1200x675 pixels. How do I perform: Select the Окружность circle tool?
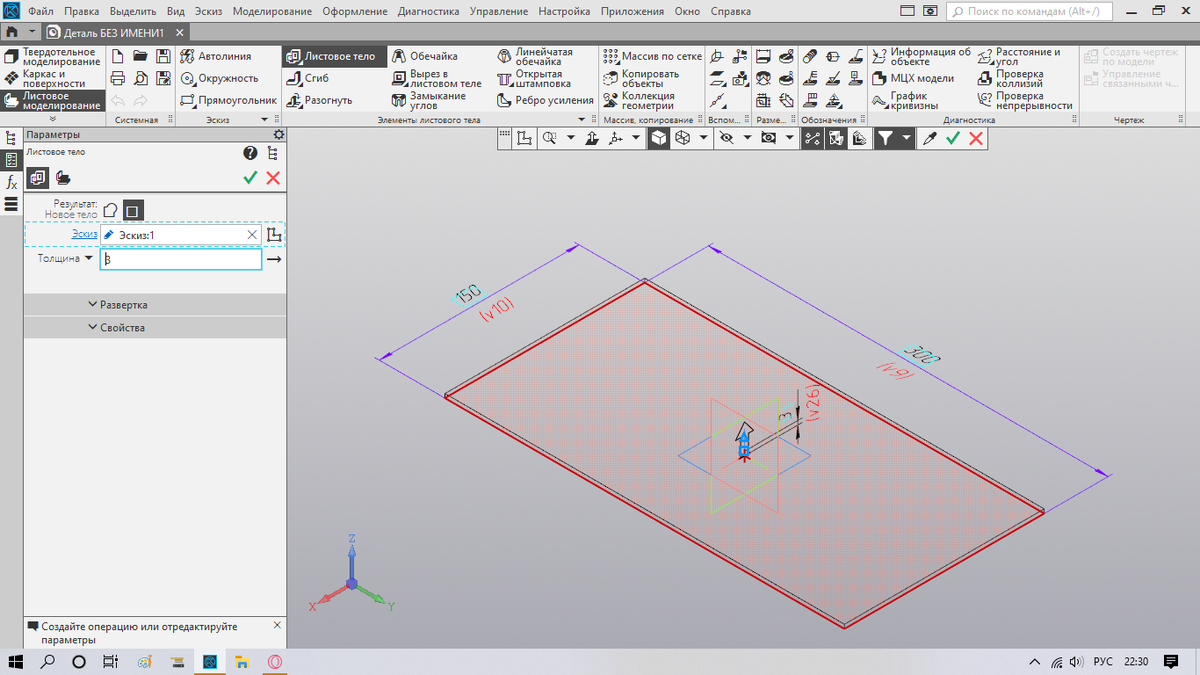(x=220, y=78)
